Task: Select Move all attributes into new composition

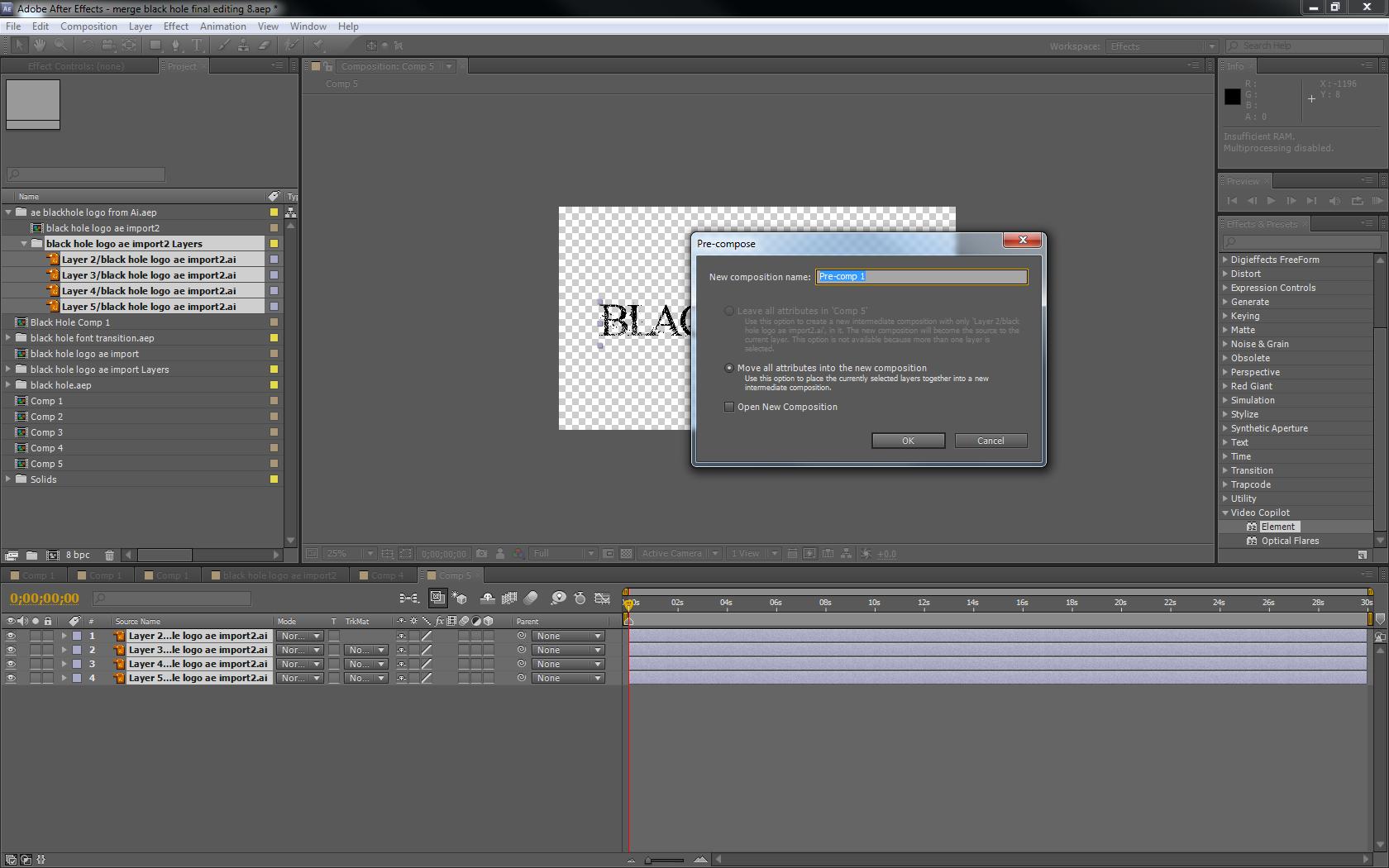Action: click(x=728, y=368)
